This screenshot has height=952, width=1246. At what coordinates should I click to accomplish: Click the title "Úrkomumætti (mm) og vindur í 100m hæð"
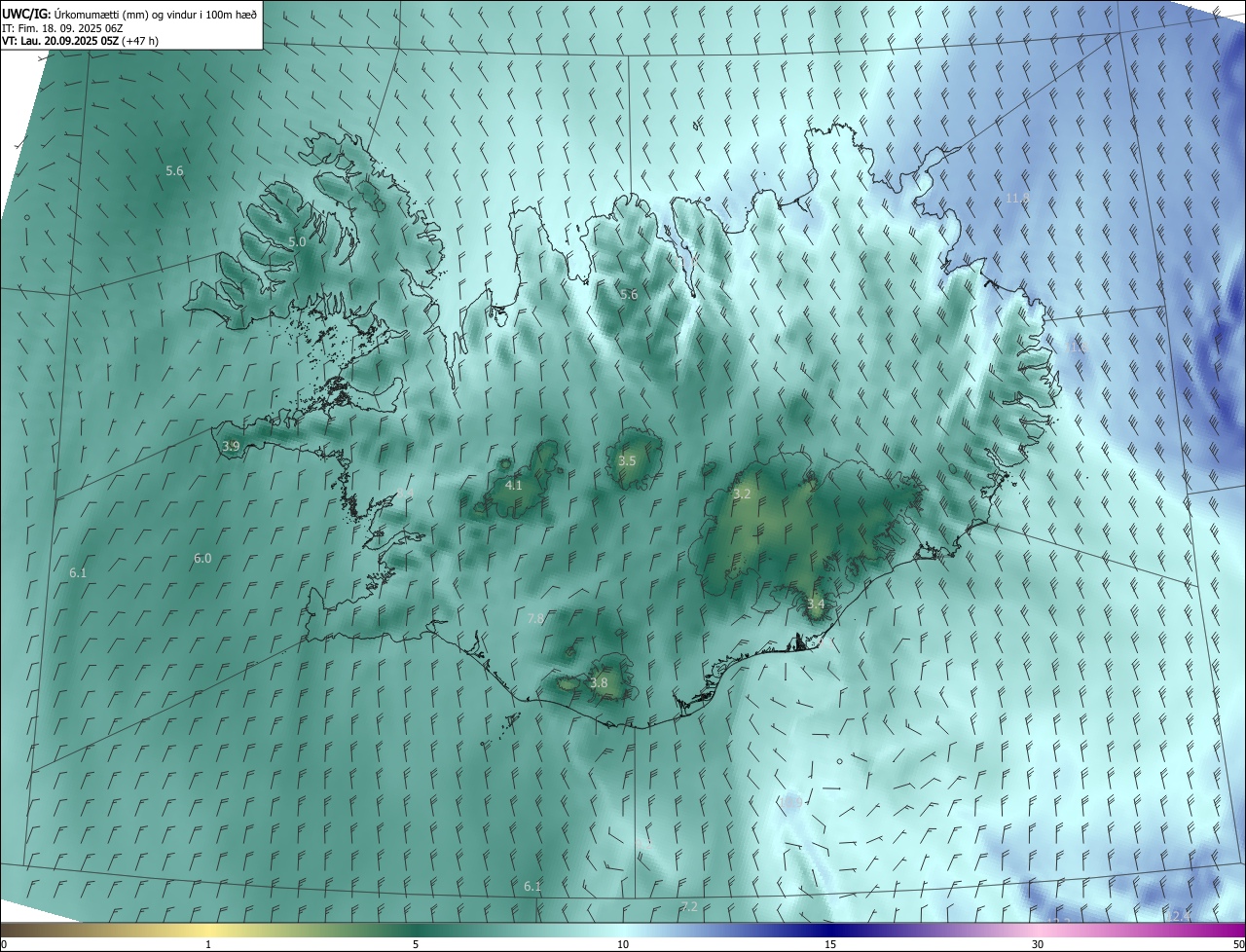(156, 14)
